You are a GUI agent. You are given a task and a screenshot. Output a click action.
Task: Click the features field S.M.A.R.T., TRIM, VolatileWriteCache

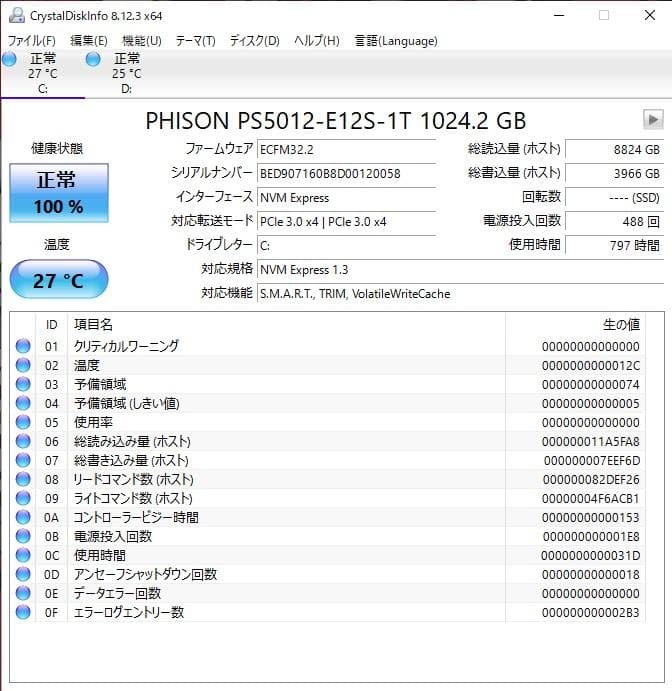[x=460, y=293]
